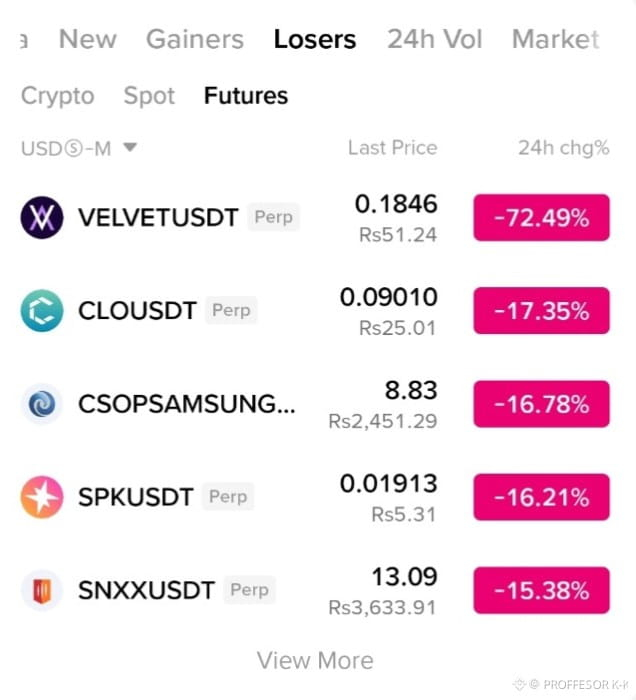Open the Market tab
Screen dimensions: 636x700
[x=556, y=39]
